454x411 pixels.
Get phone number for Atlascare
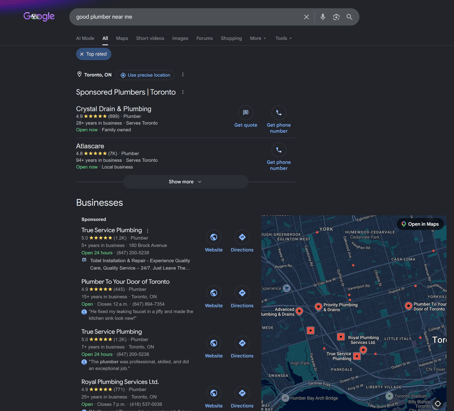coord(279,157)
